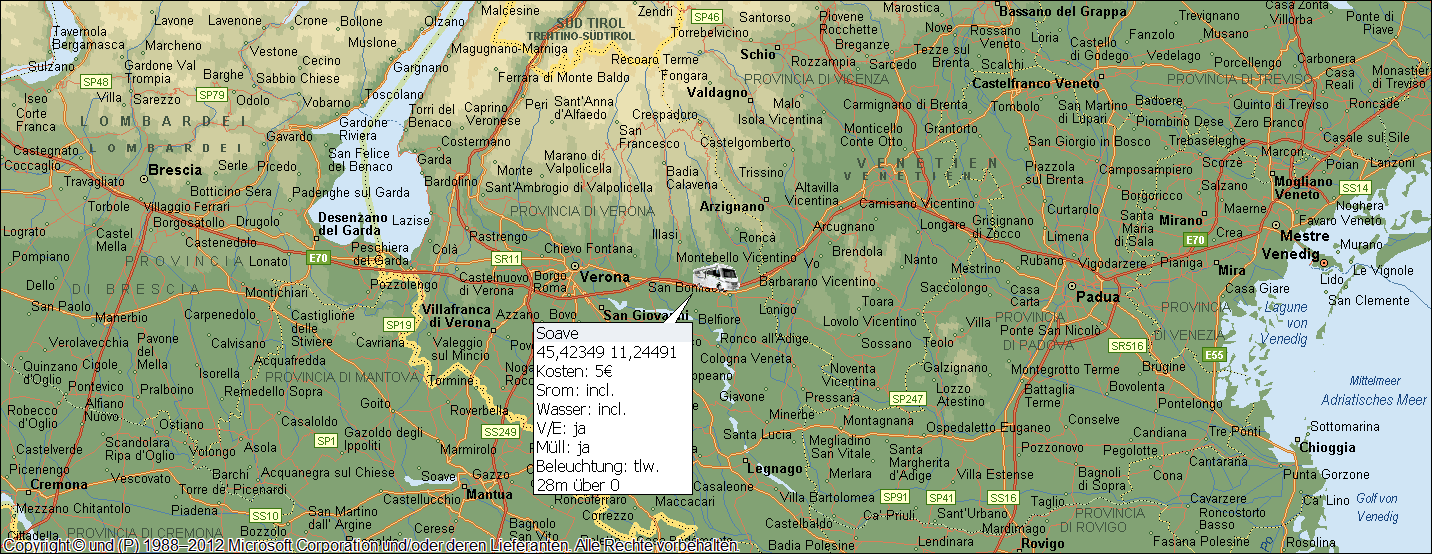This screenshot has height=554, width=1432.
Task: Click the Peschiera del Garda label
Action: coord(380,254)
